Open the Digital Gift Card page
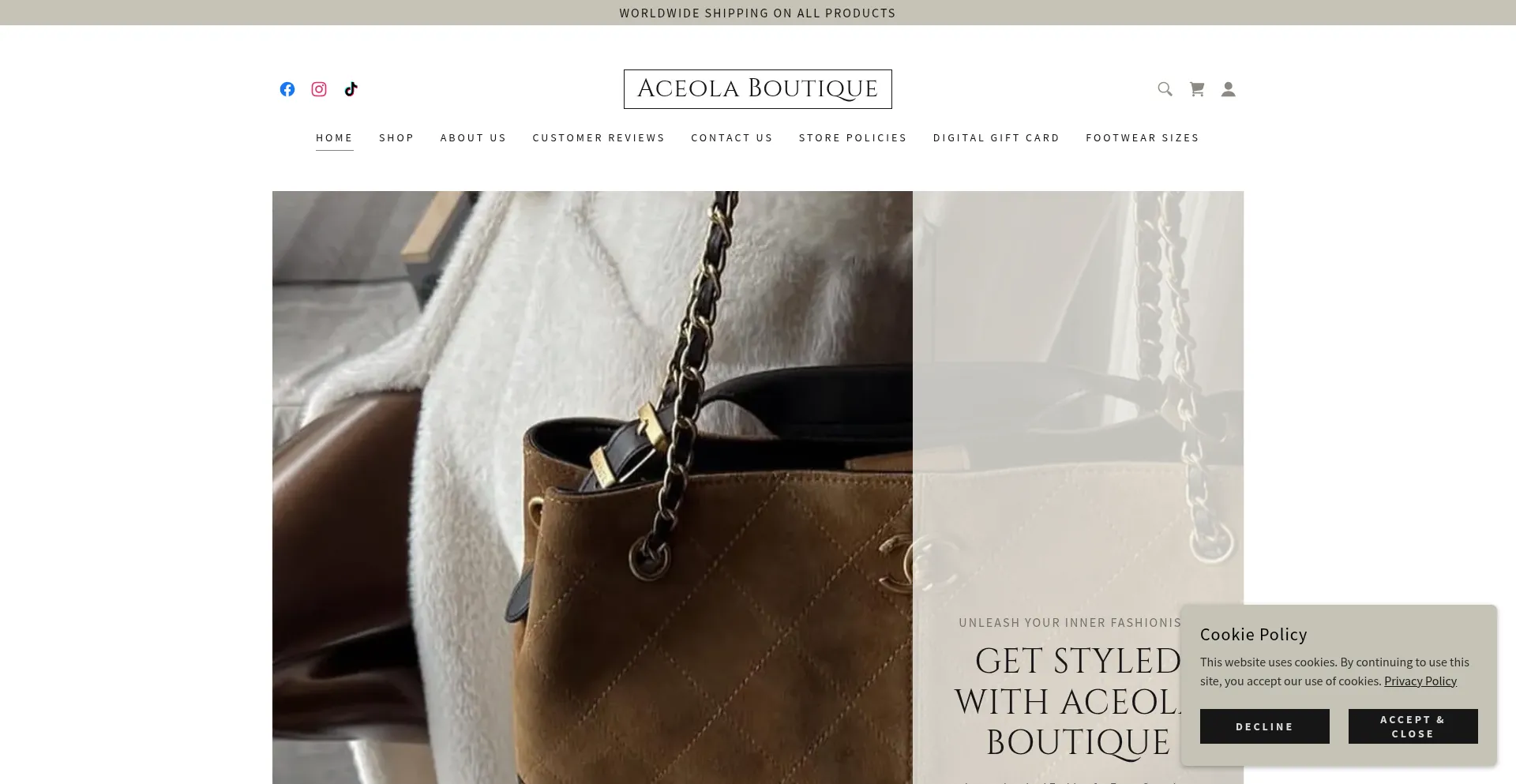 (996, 137)
